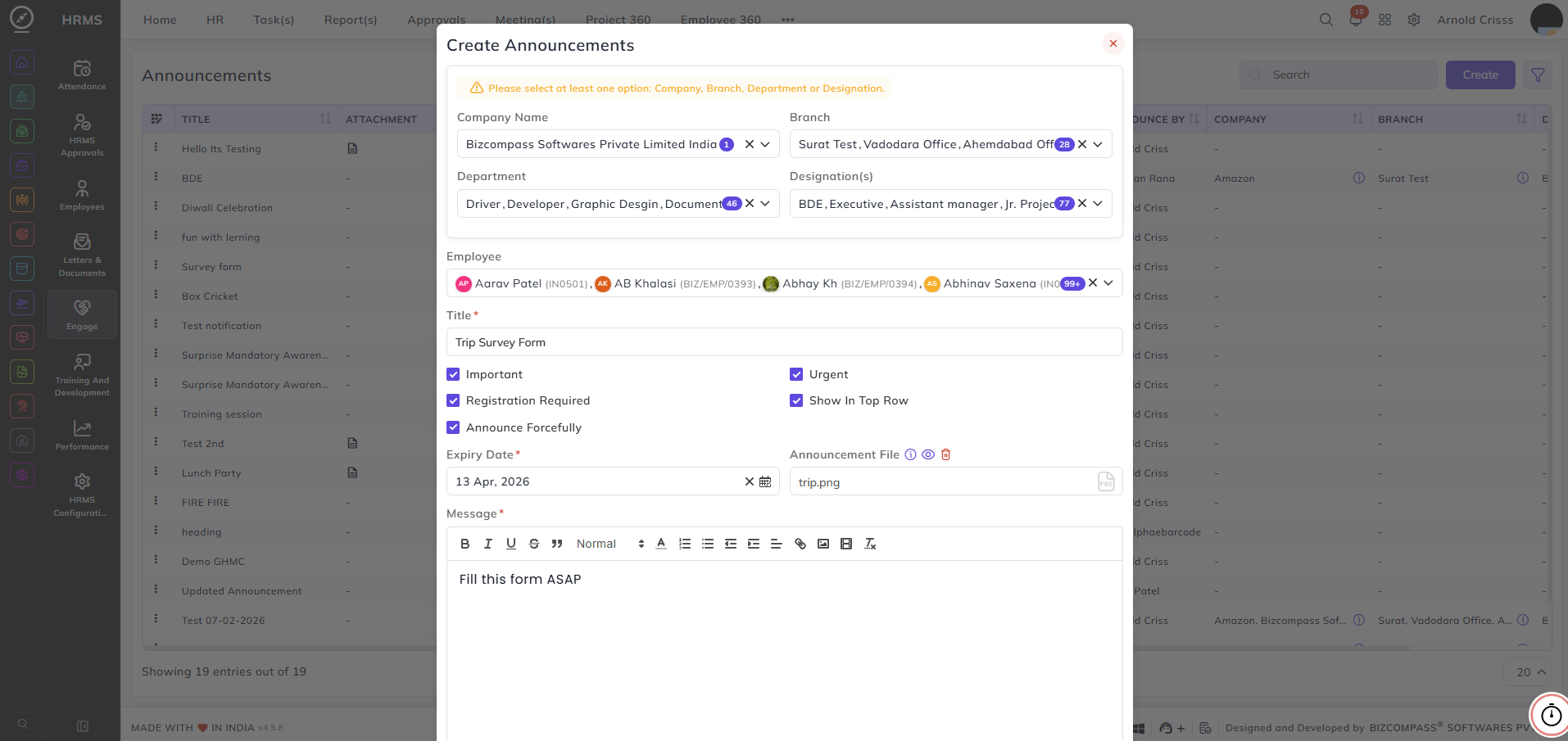Insert a link in the message editor

(x=800, y=544)
